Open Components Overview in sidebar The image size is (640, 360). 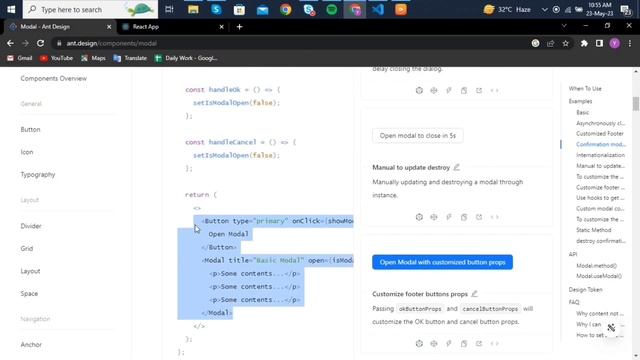(53, 78)
